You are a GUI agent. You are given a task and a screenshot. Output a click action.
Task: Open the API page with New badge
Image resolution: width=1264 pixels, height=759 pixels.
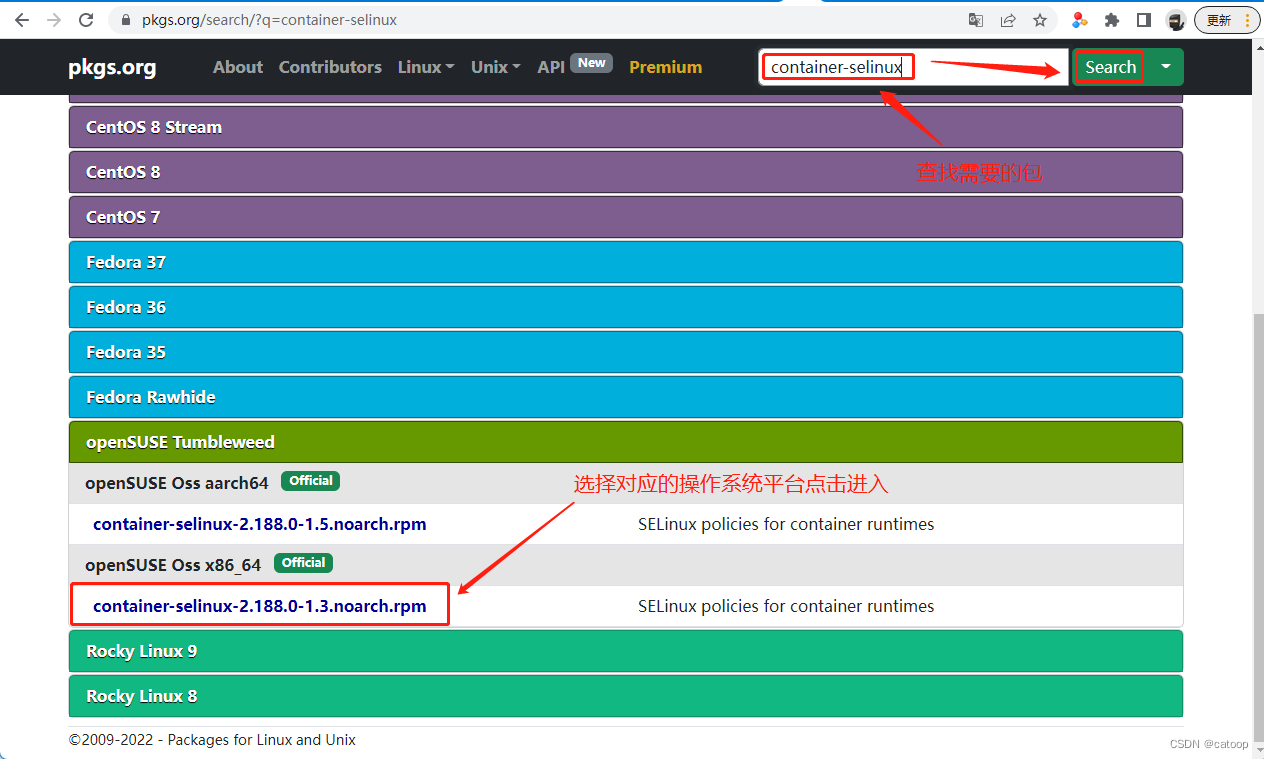551,67
